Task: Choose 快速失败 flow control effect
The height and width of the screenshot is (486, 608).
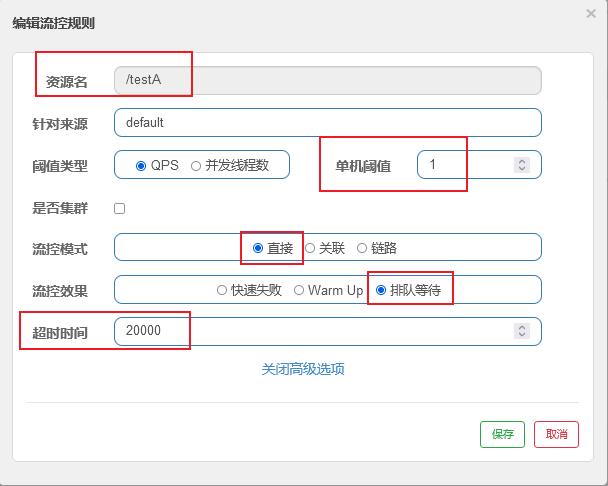Action: click(x=222, y=290)
